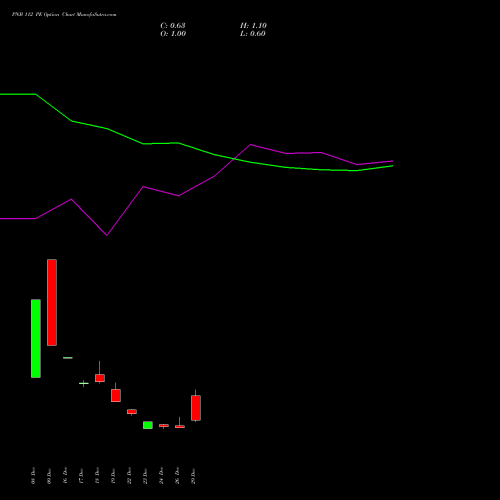Select the 17 Dec date label
Viewport: 500px width, 500px height.
coord(81,476)
